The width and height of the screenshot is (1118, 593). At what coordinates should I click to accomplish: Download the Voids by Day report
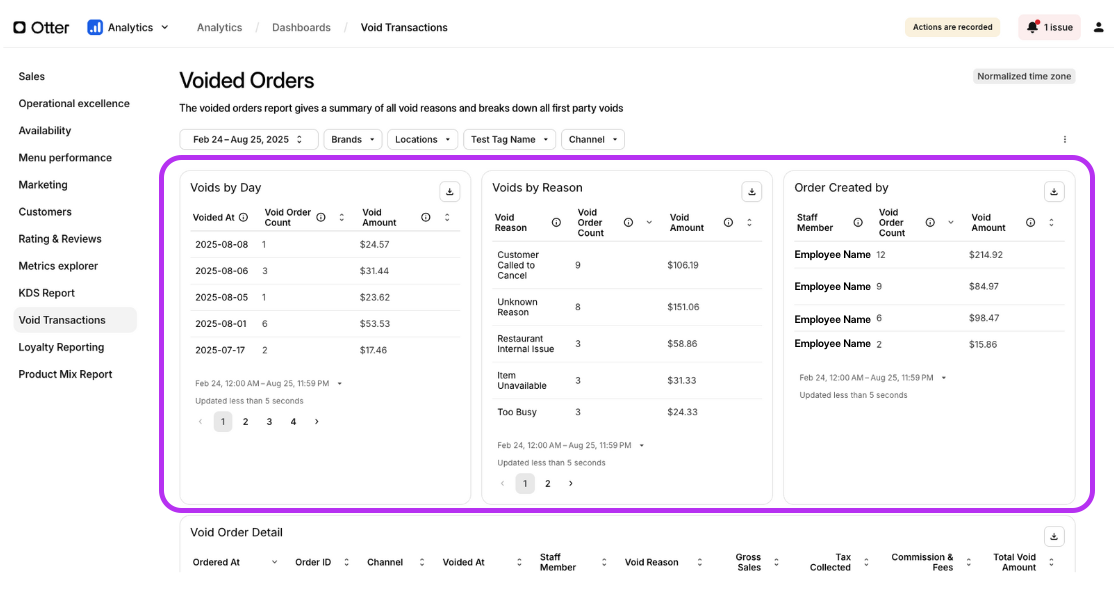(x=450, y=191)
